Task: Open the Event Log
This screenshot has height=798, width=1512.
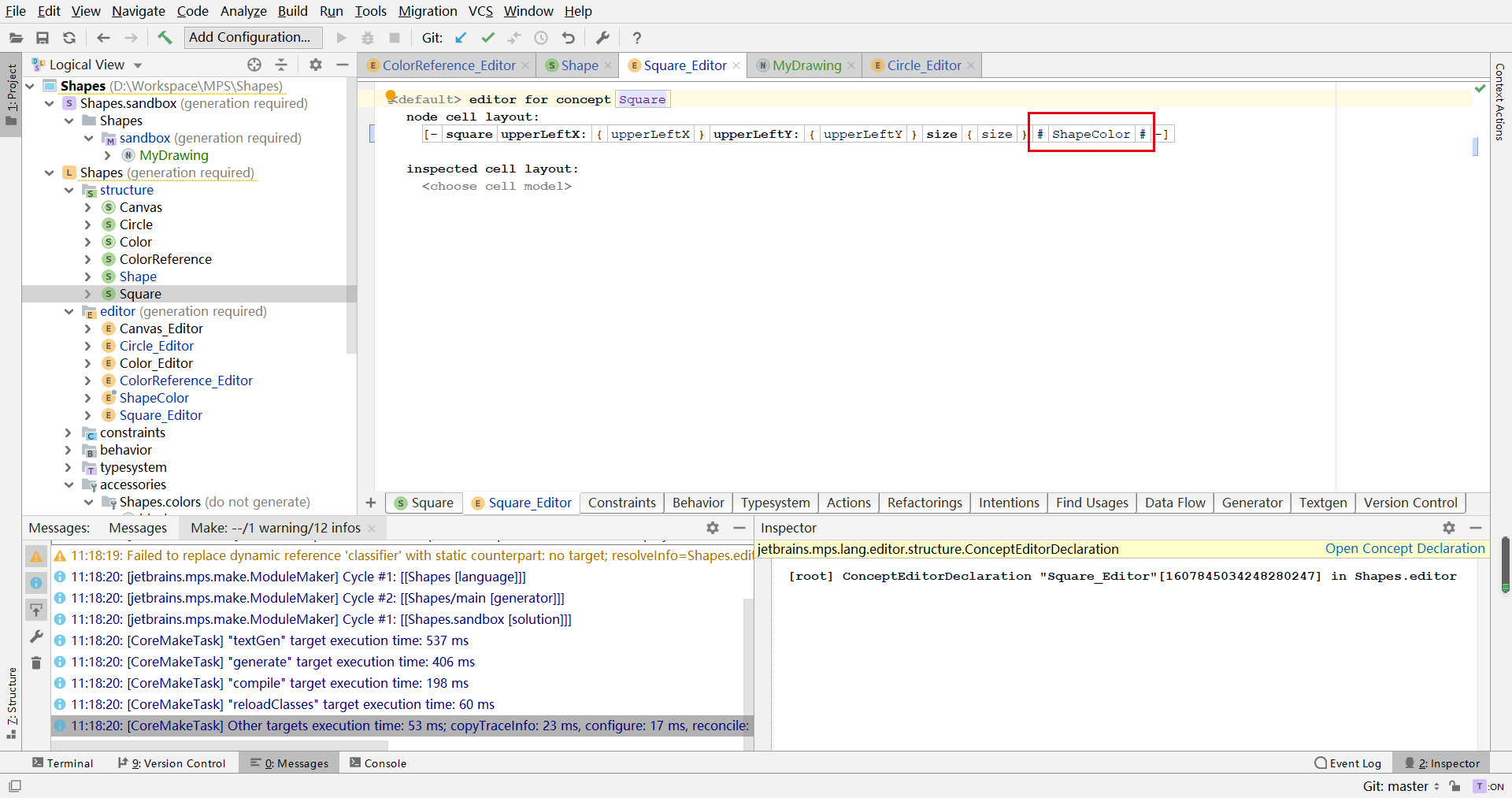Action: coord(1347,763)
